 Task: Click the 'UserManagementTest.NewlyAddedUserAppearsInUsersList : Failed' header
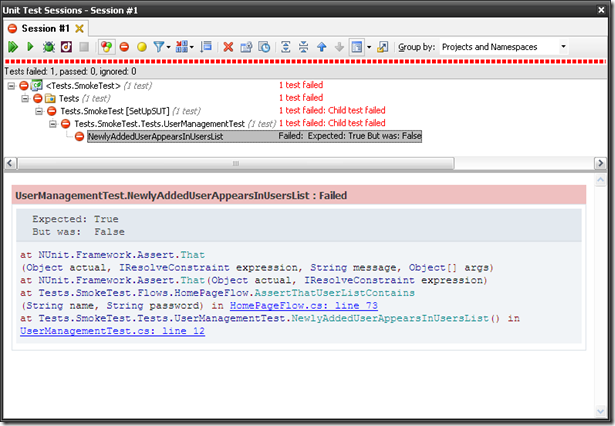point(181,195)
